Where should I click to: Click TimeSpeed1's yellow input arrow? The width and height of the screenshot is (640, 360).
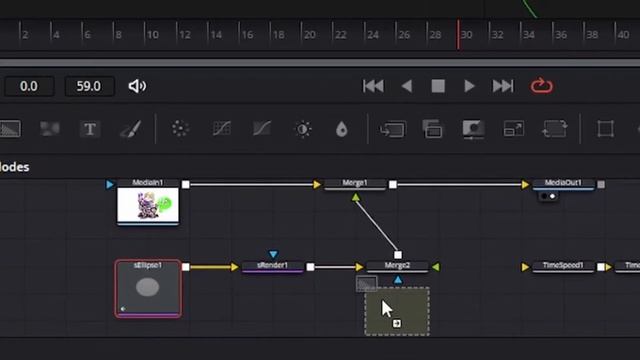click(525, 267)
